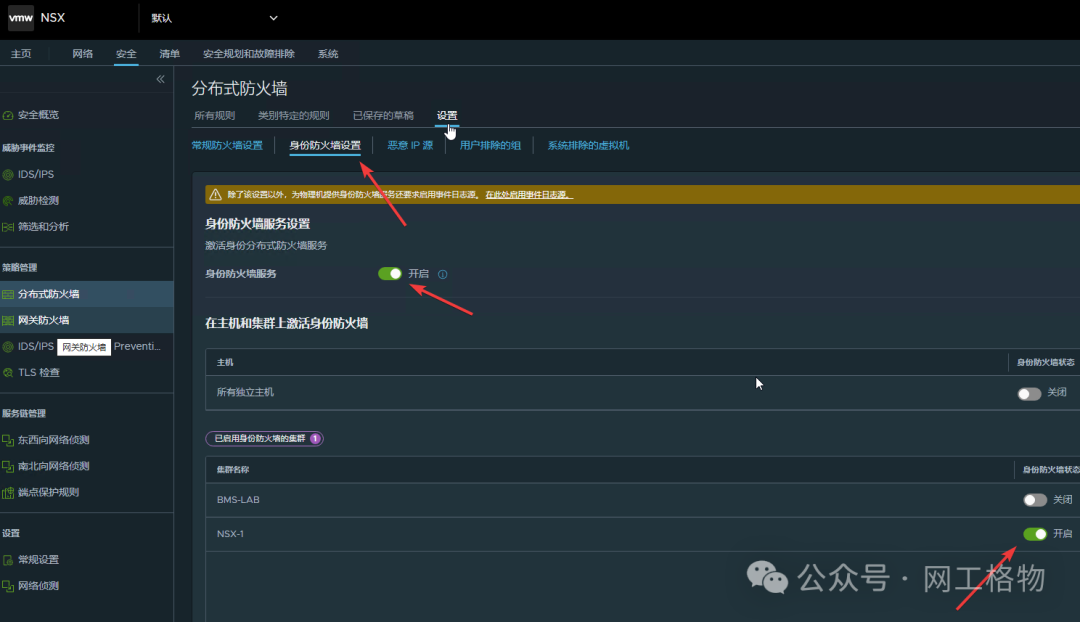Open 东西向网络侦测 in the sidebar
This screenshot has height=622, width=1080.
54,440
